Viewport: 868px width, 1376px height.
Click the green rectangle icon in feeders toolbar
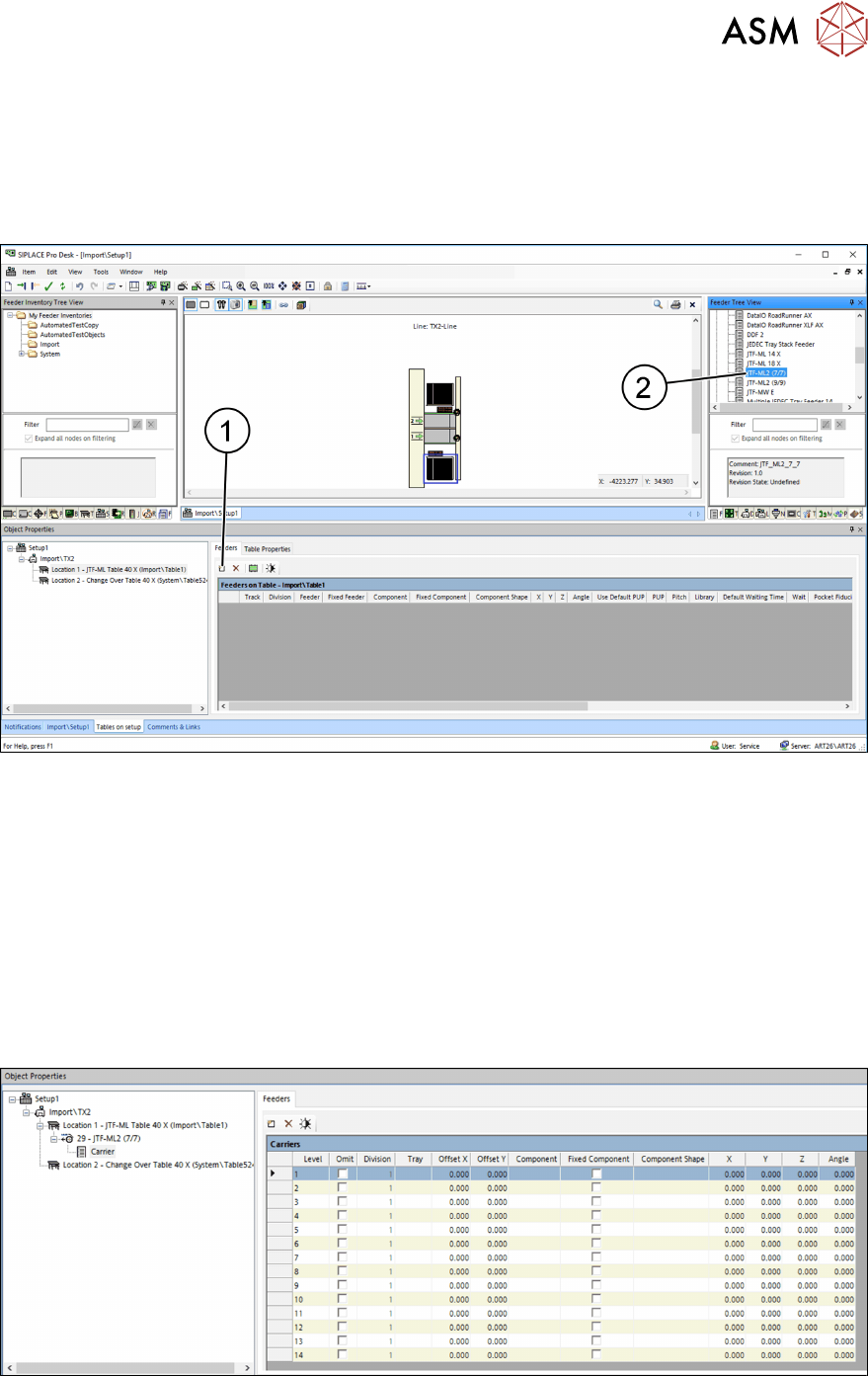tap(253, 568)
